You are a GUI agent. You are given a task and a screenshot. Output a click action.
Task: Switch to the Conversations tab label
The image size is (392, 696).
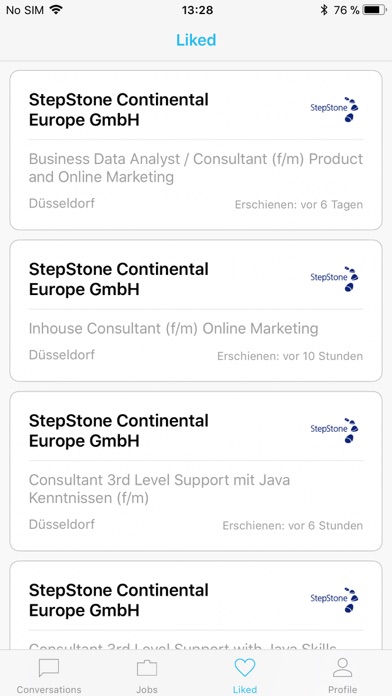coord(49,689)
